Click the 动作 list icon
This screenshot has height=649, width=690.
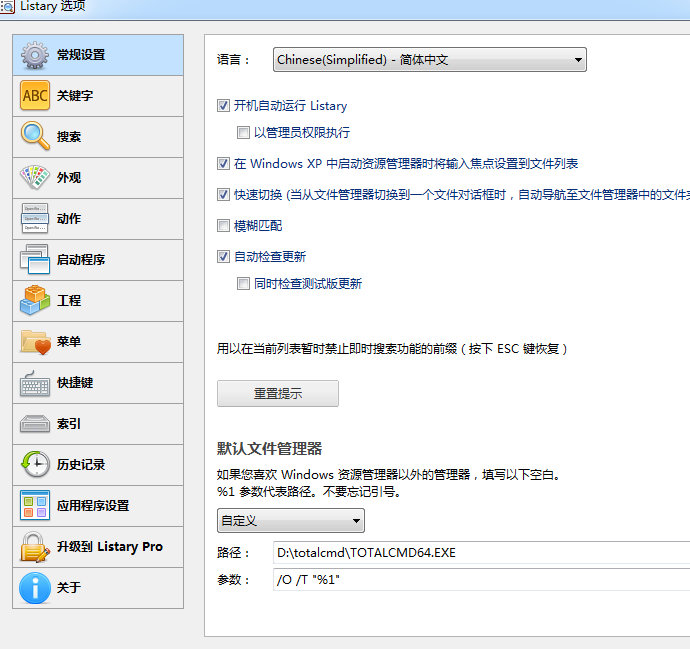pyautogui.click(x=35, y=218)
